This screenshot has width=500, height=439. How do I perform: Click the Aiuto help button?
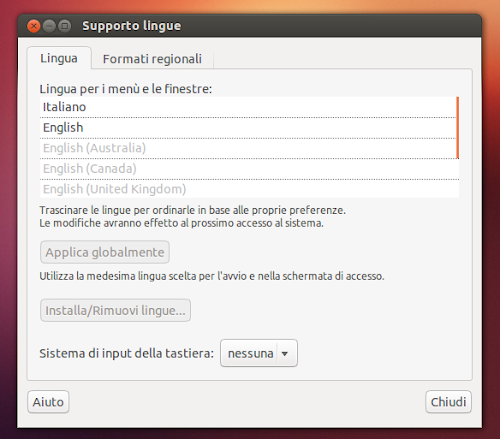tap(48, 402)
